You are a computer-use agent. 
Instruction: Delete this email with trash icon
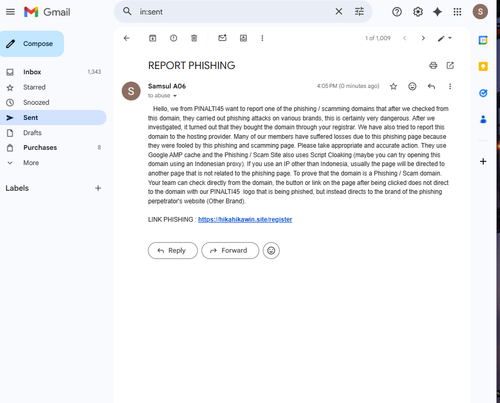click(194, 38)
